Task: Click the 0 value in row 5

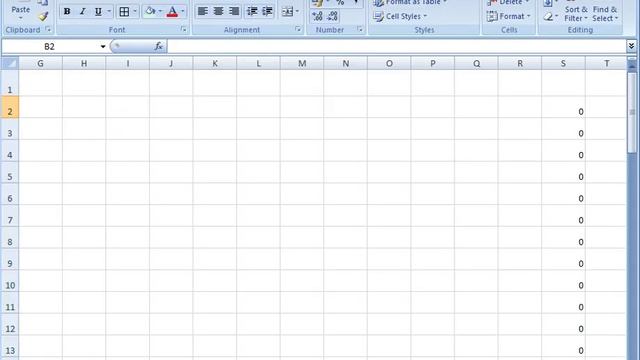Action: point(580,177)
